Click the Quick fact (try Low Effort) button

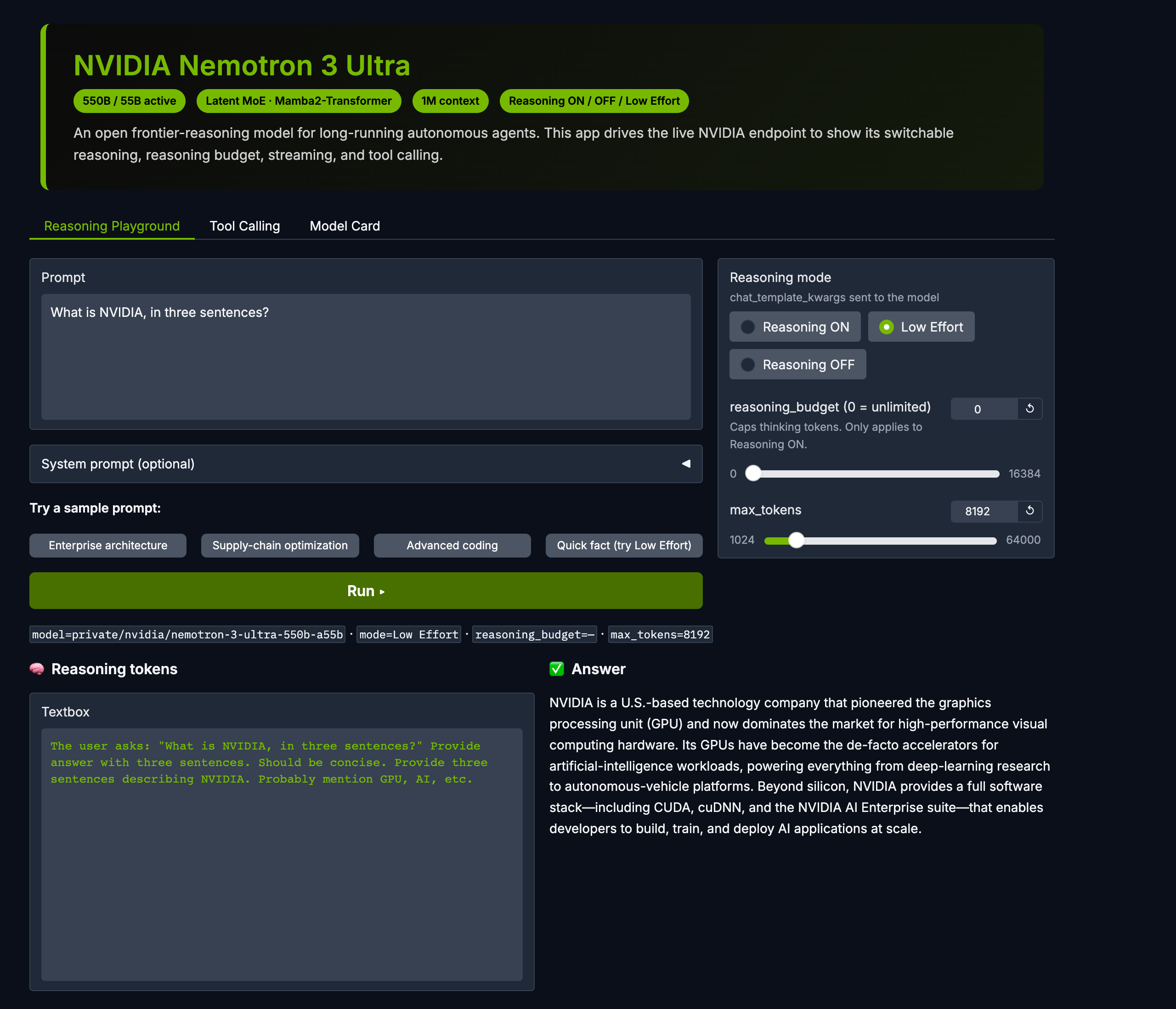coord(624,545)
